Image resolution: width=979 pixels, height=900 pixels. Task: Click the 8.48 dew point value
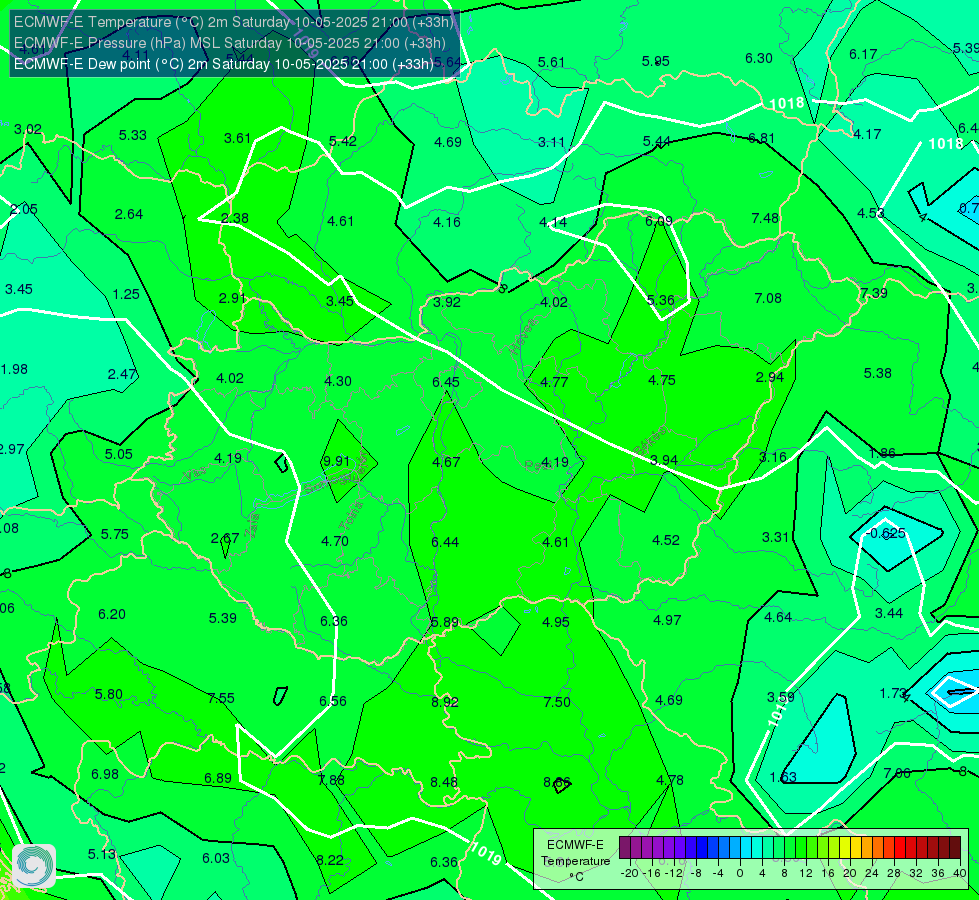(x=443, y=782)
